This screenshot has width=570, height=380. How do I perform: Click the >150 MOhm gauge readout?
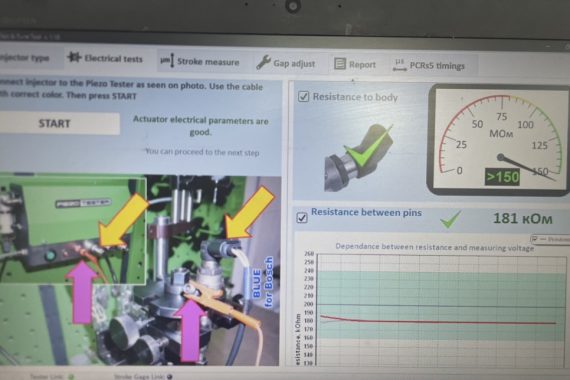[x=502, y=177]
